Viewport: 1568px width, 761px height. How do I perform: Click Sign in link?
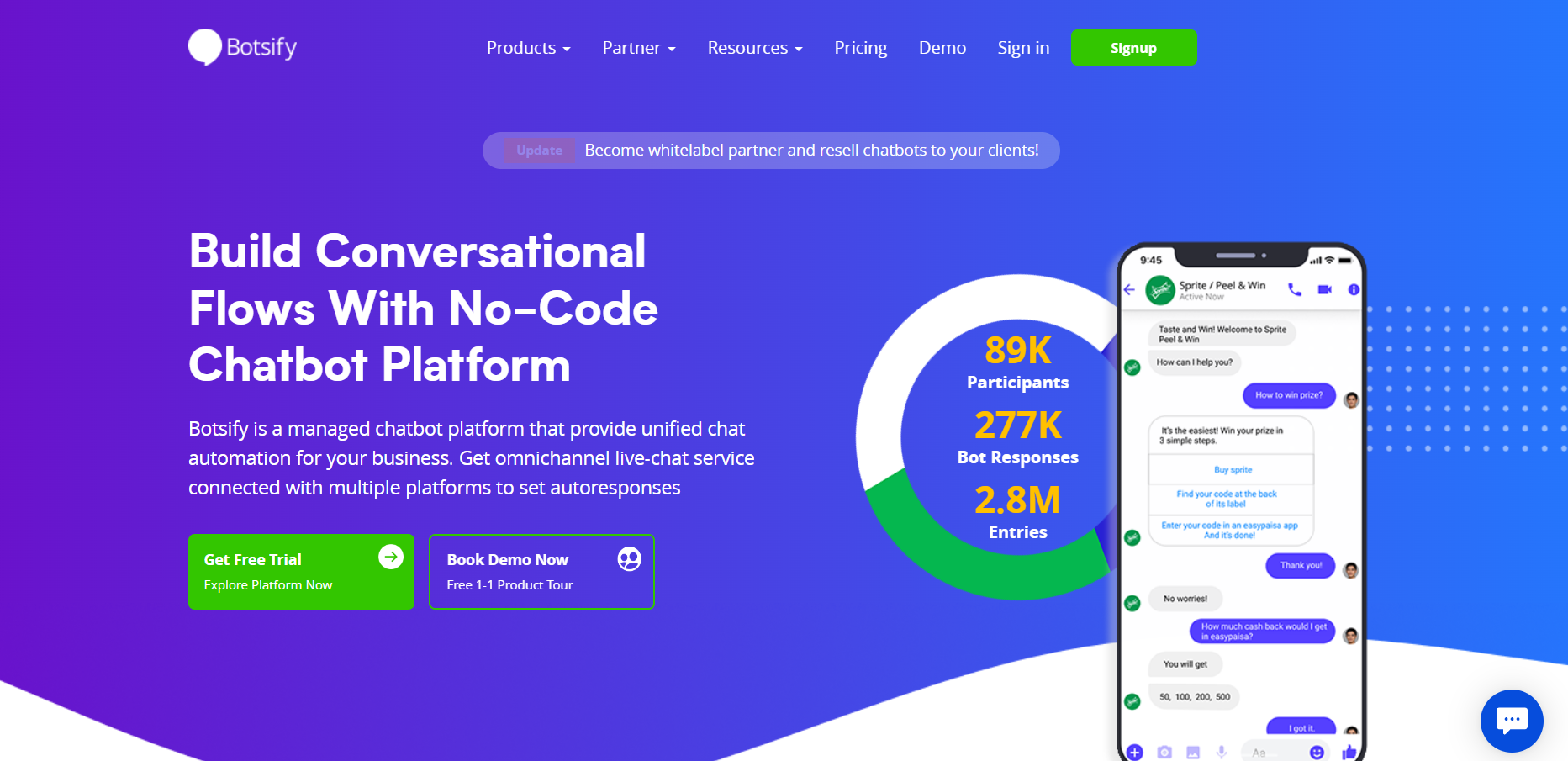click(1023, 48)
